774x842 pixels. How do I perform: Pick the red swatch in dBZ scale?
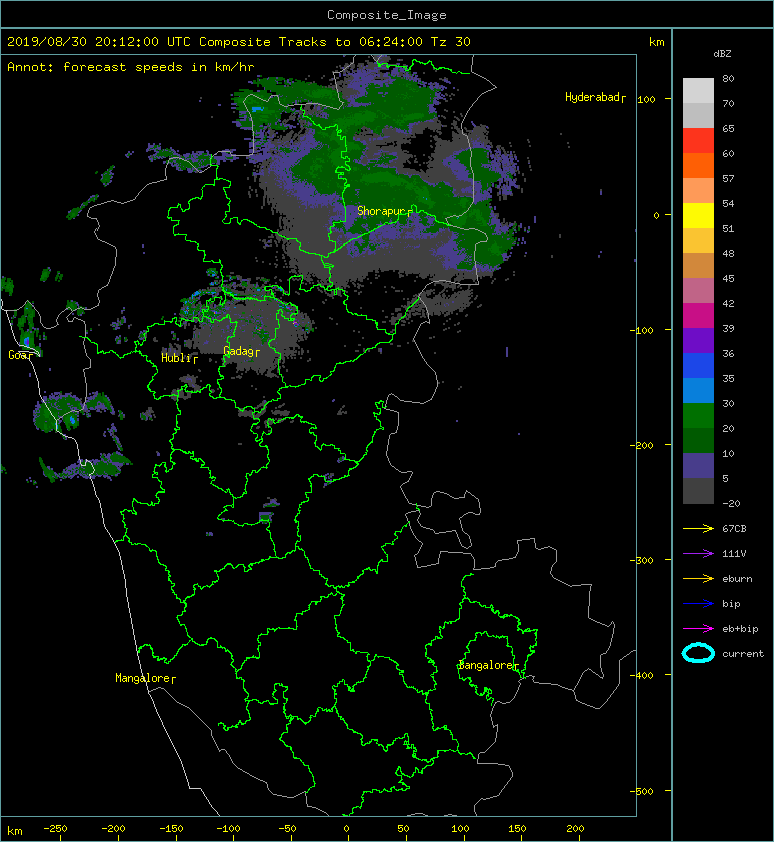698,141
